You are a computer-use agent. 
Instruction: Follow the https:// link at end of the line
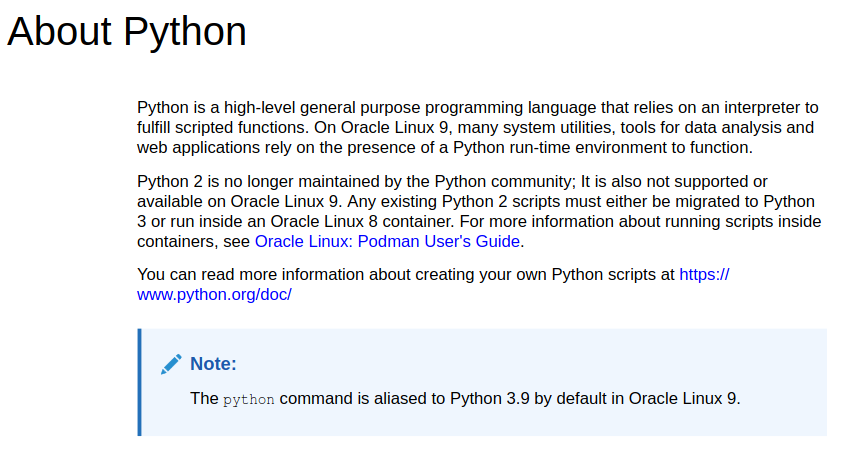tap(704, 275)
